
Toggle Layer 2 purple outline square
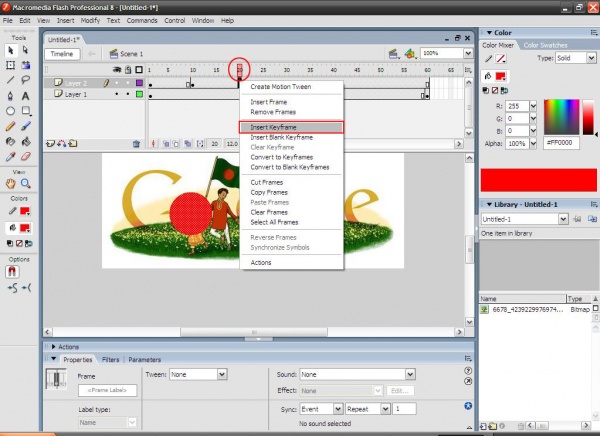(139, 83)
